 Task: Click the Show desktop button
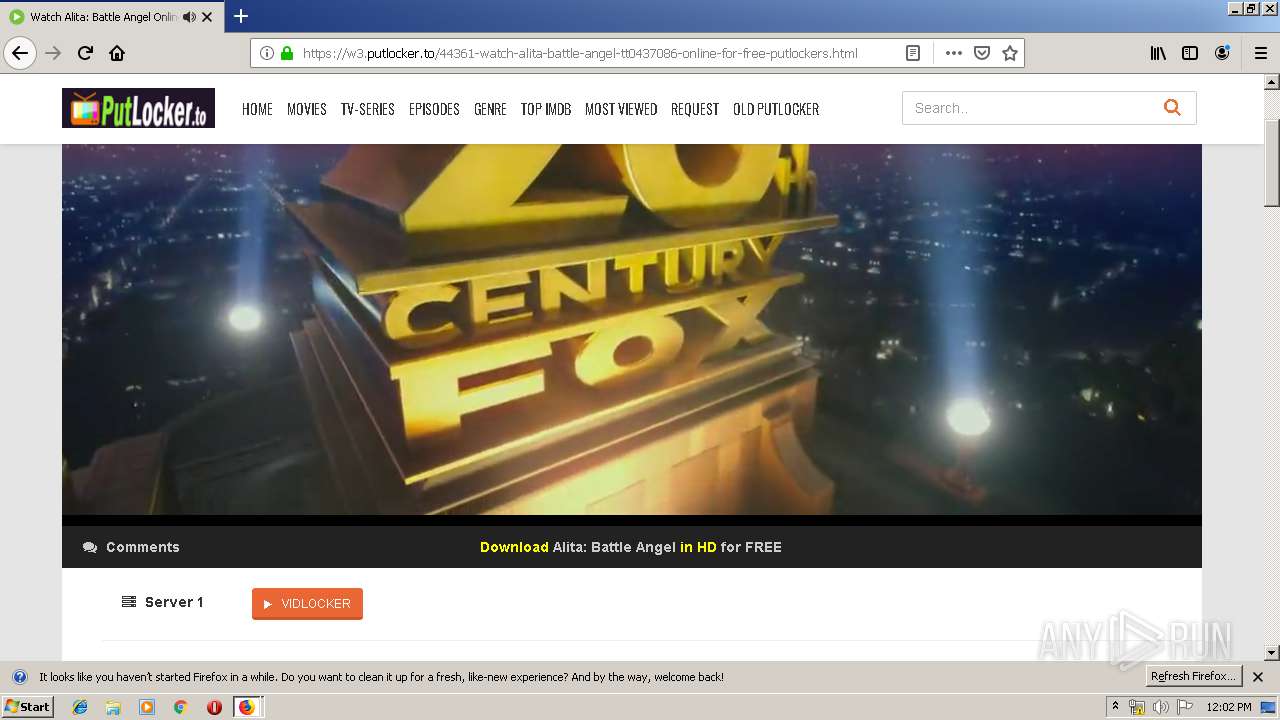[1269, 707]
